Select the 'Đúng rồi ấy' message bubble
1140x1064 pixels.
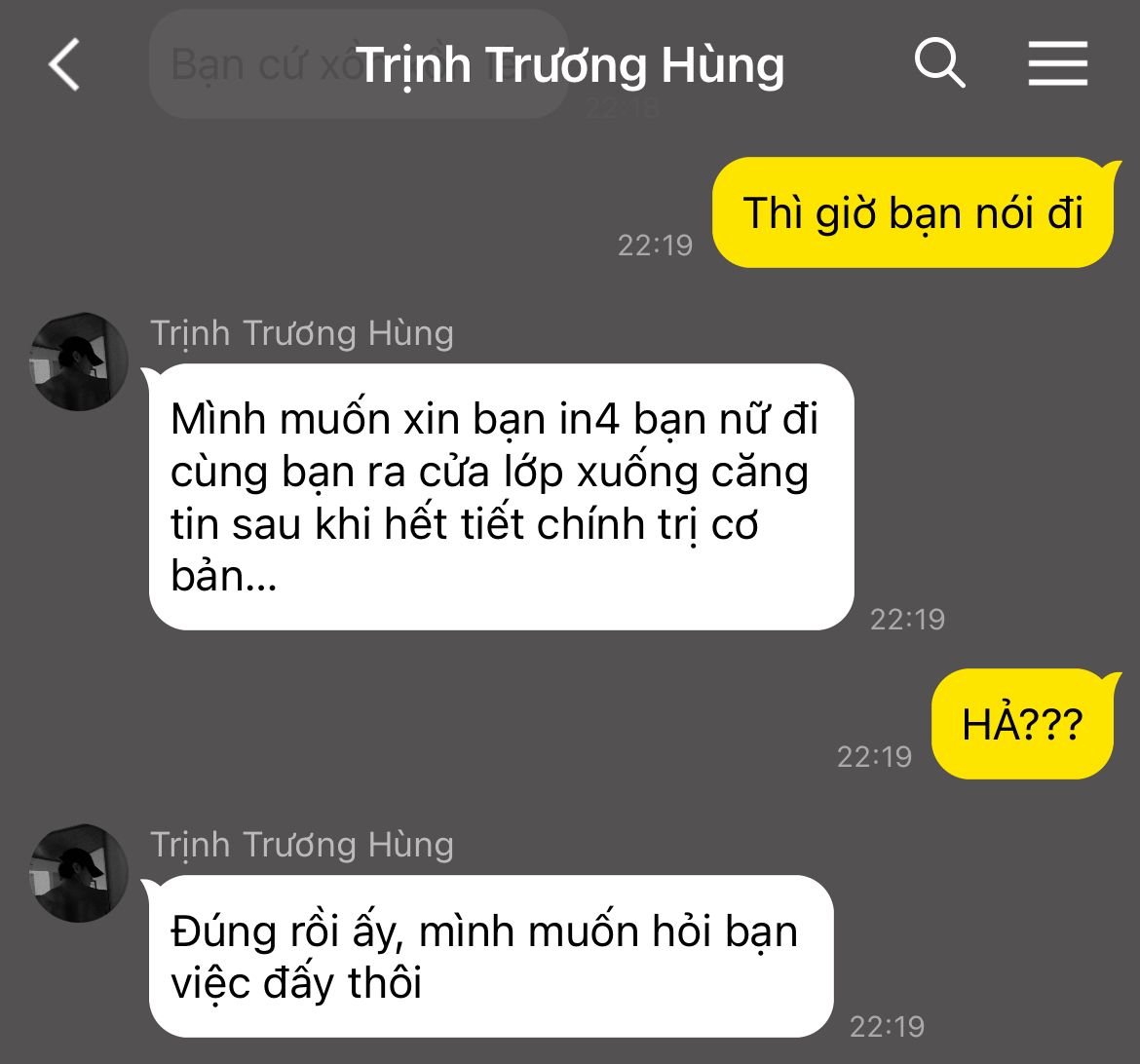pyautogui.click(x=489, y=957)
